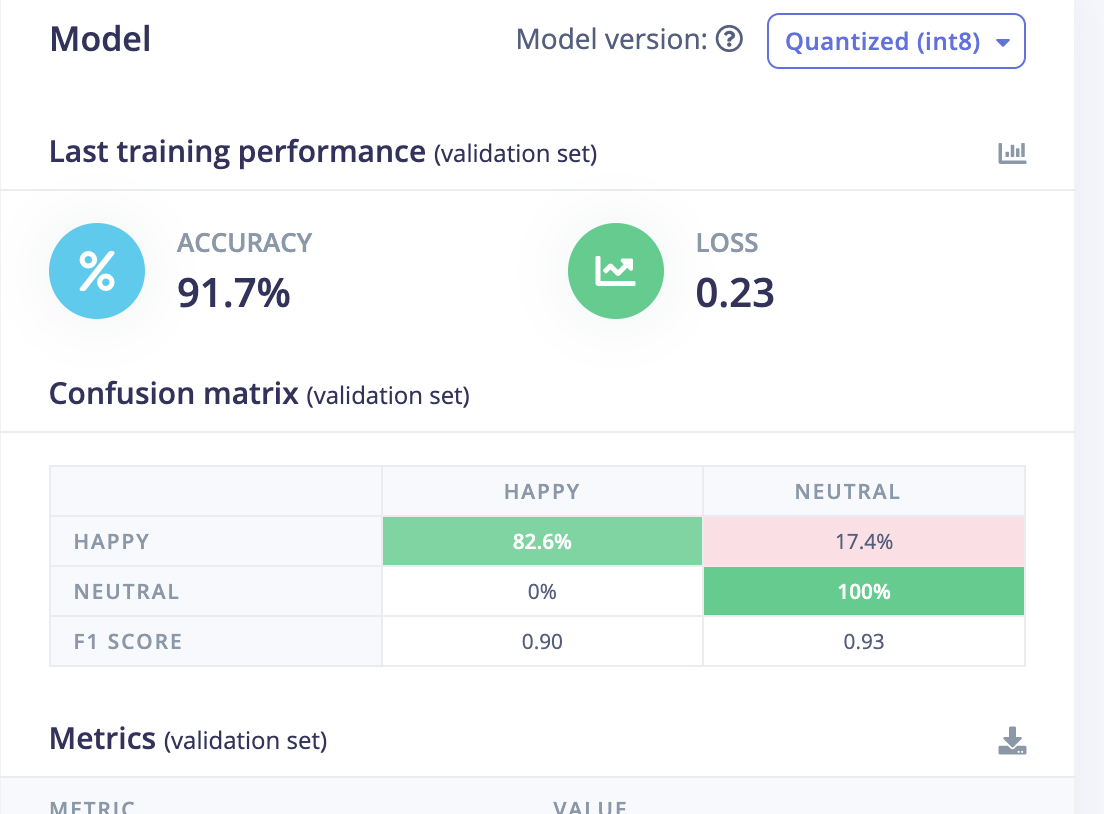Show the training performance chart icon
Screen dimensions: 1104x814
[x=1012, y=152]
